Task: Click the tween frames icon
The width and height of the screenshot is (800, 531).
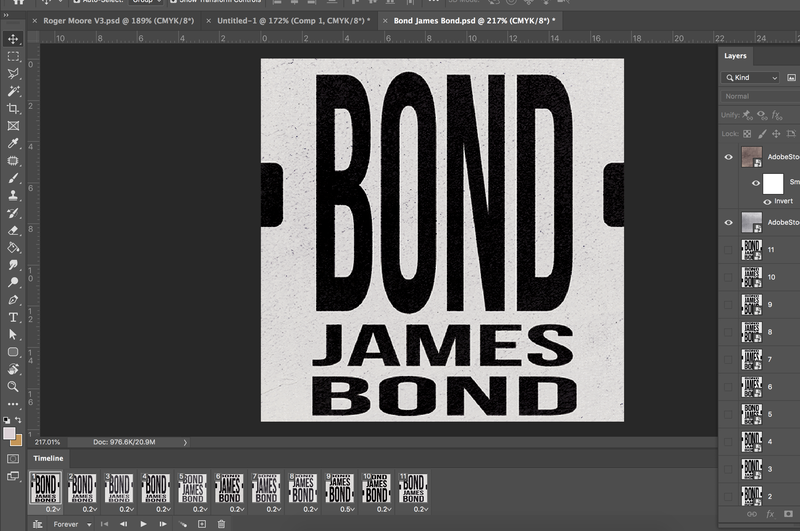Action: (182, 524)
